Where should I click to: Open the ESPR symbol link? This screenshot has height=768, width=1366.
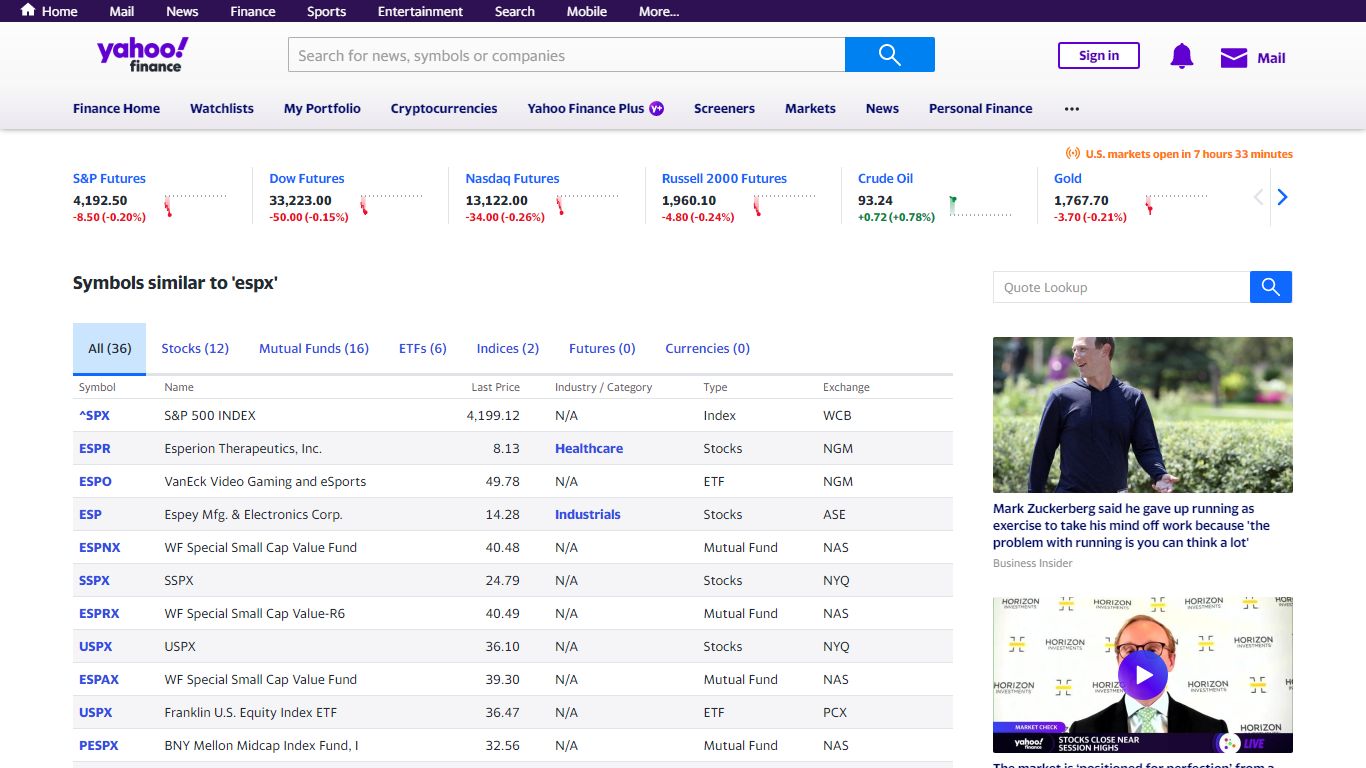(x=95, y=448)
